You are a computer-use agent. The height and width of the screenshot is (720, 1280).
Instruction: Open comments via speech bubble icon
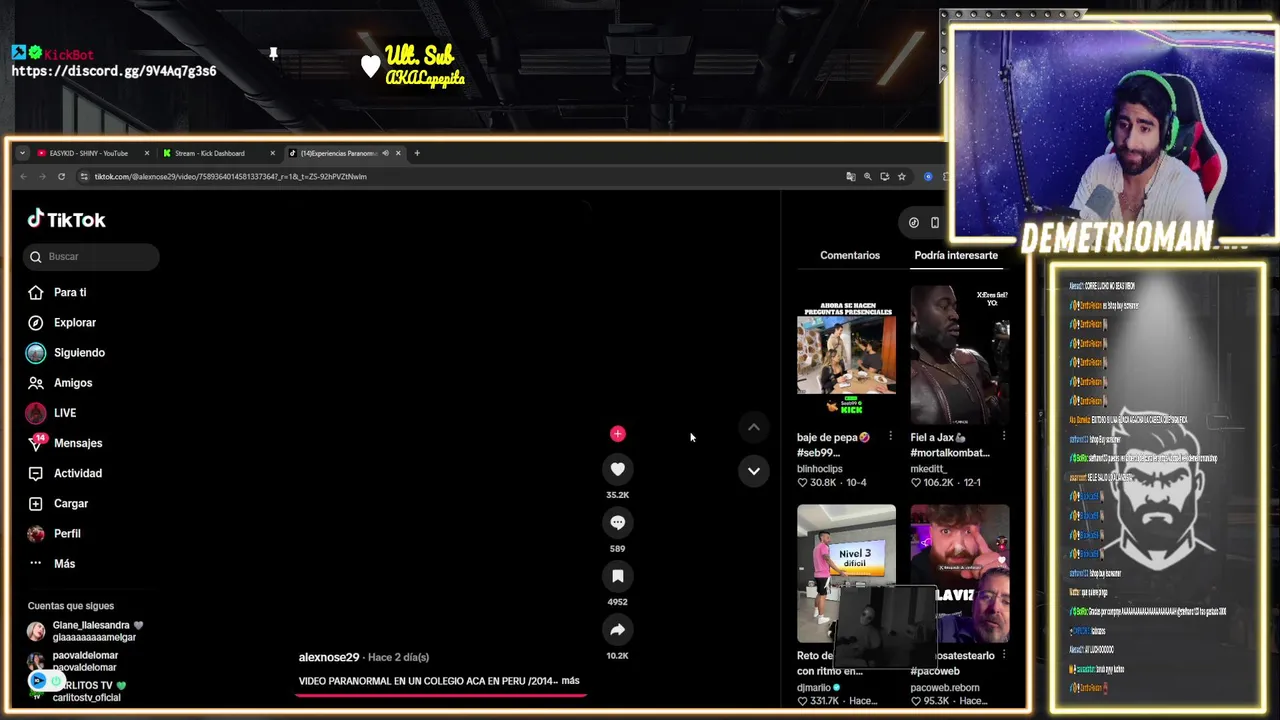tap(617, 522)
